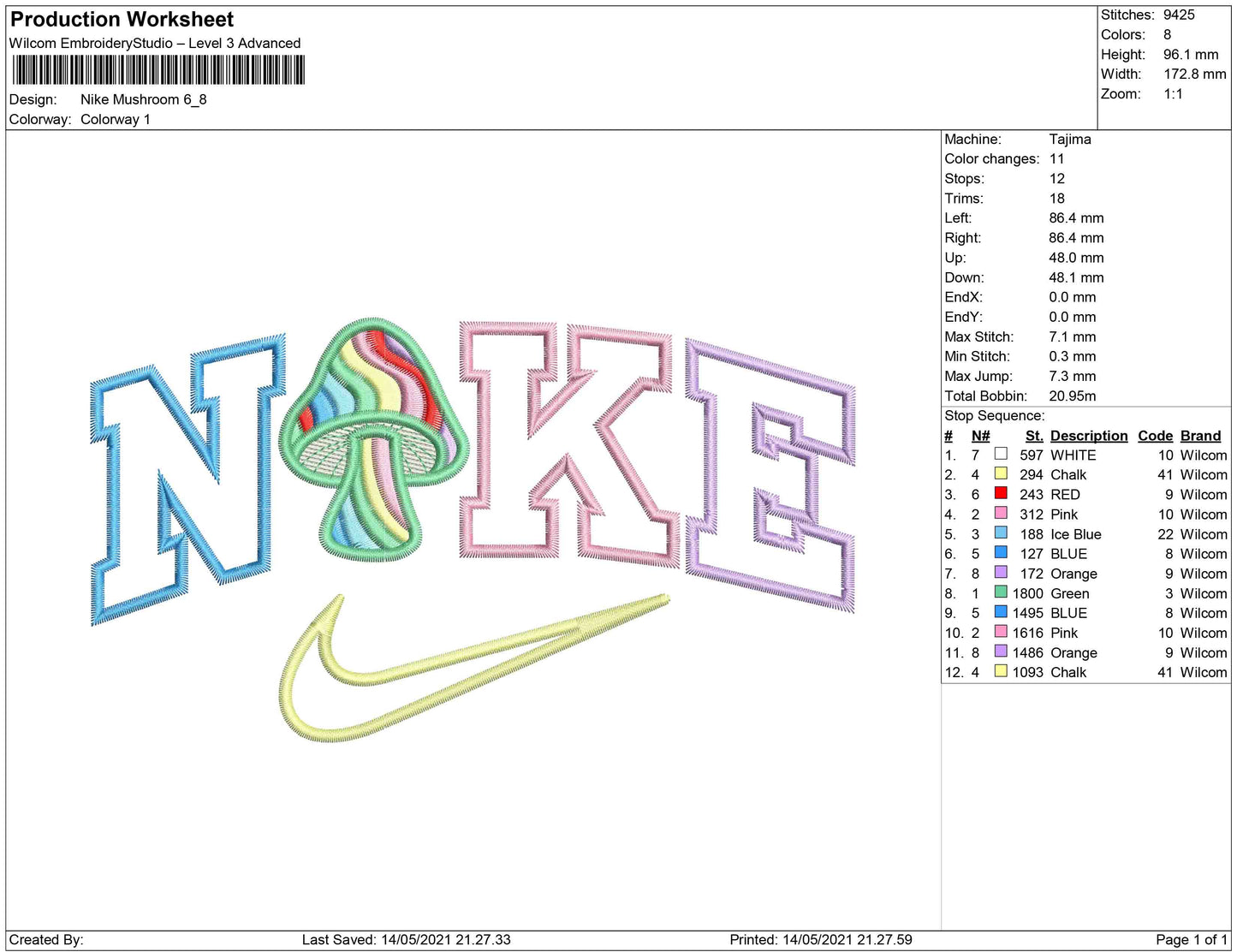Click the St. column header
Screen dimensions: 1237x952
coord(1034,436)
